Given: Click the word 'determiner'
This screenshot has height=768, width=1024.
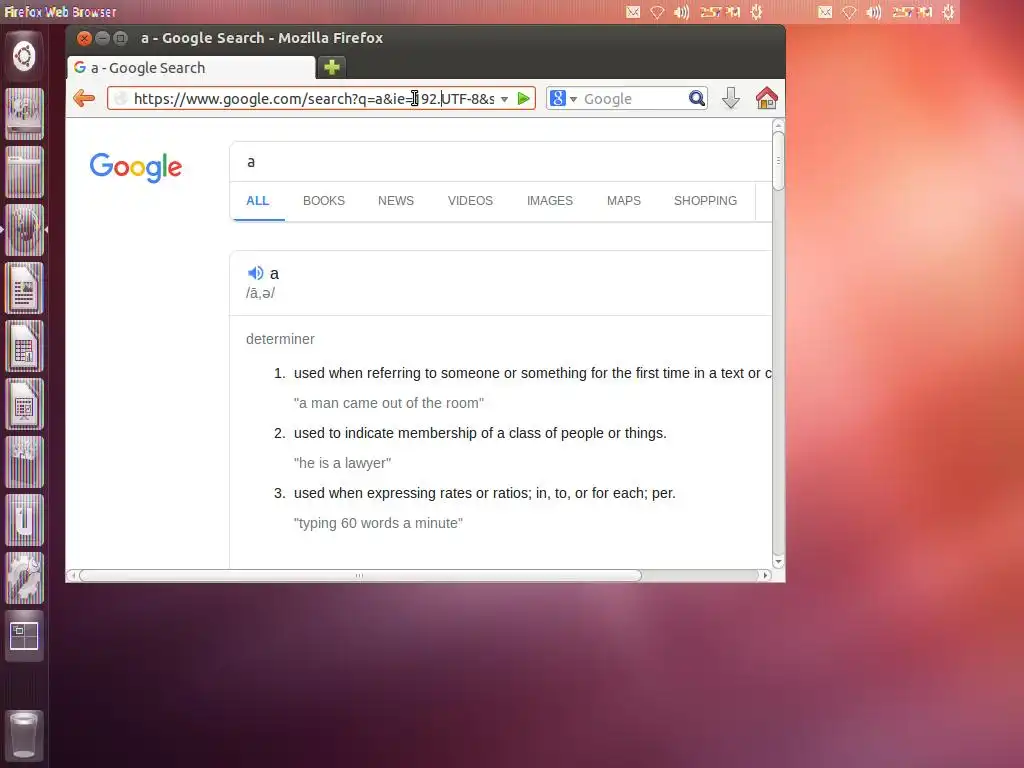Looking at the screenshot, I should click(x=280, y=339).
